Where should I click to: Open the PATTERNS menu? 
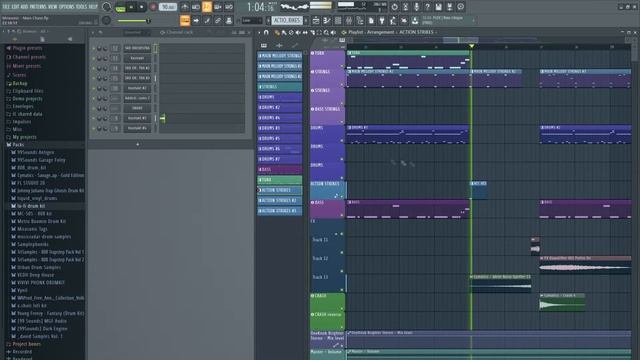(38, 7)
